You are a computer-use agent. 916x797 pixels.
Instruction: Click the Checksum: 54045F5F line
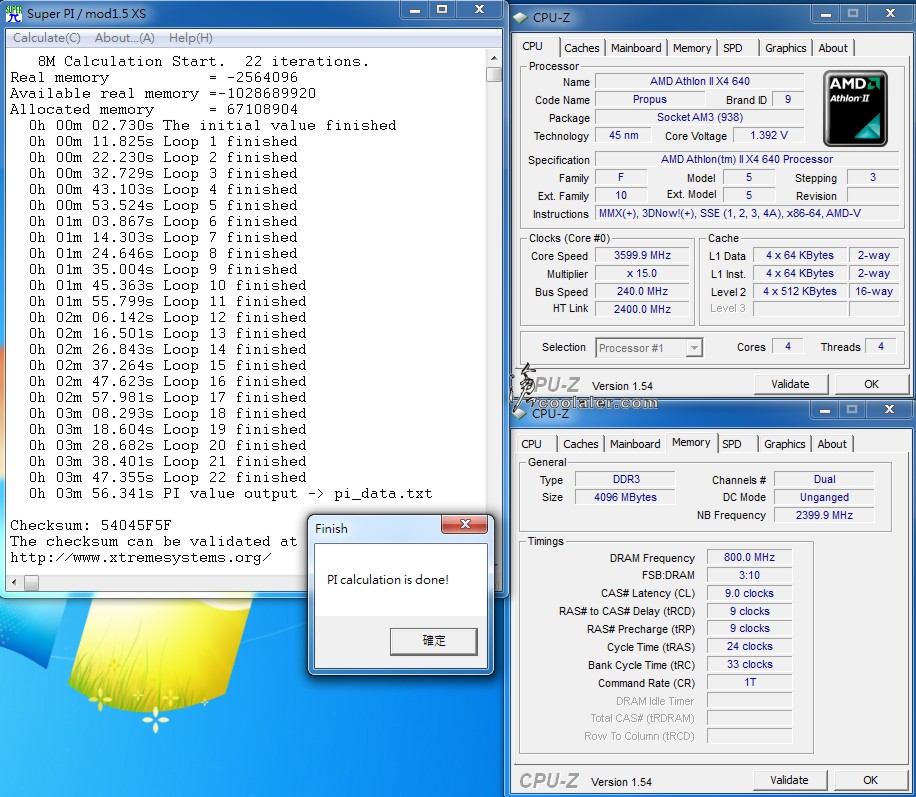tap(91, 525)
